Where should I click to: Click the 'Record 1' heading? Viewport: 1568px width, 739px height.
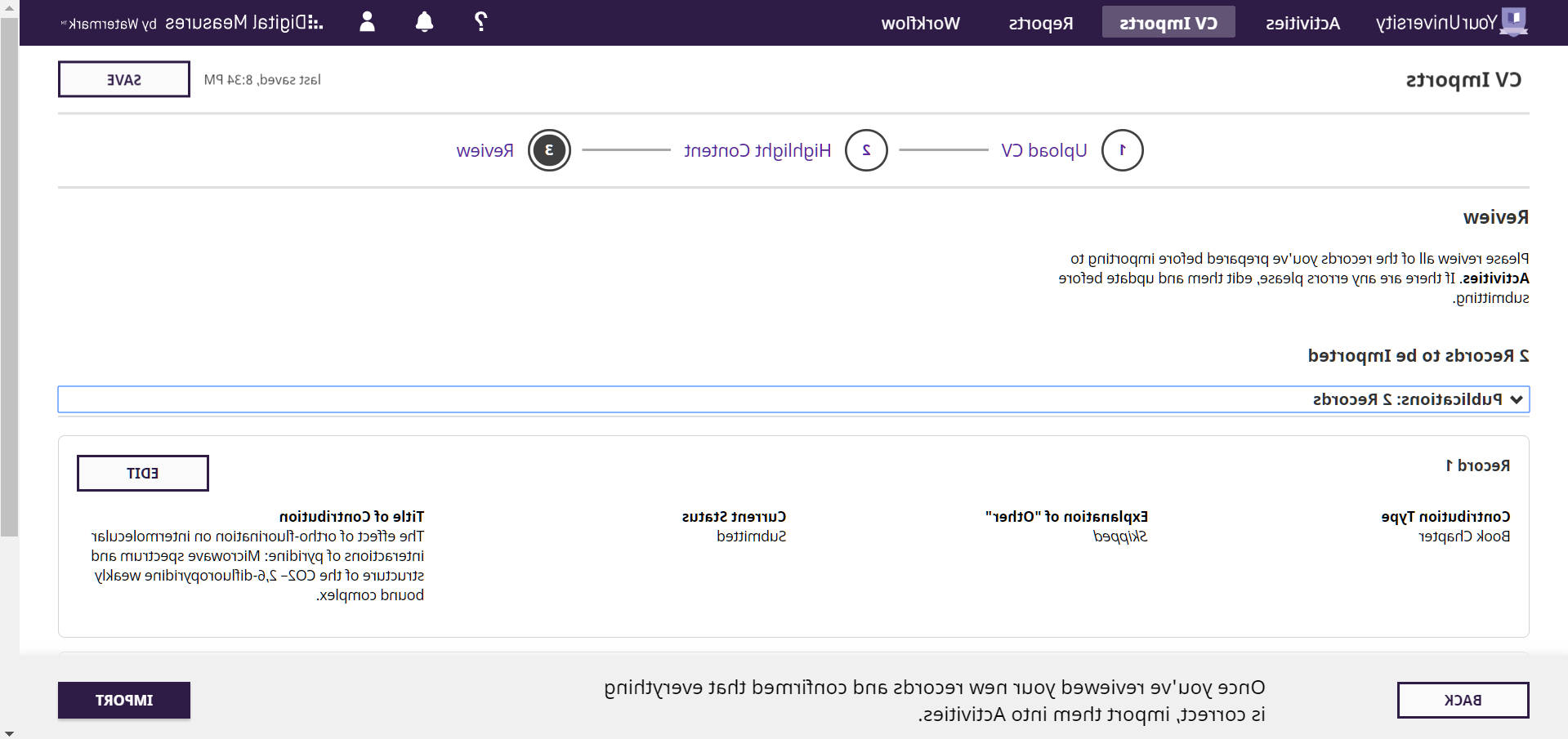(x=1478, y=465)
